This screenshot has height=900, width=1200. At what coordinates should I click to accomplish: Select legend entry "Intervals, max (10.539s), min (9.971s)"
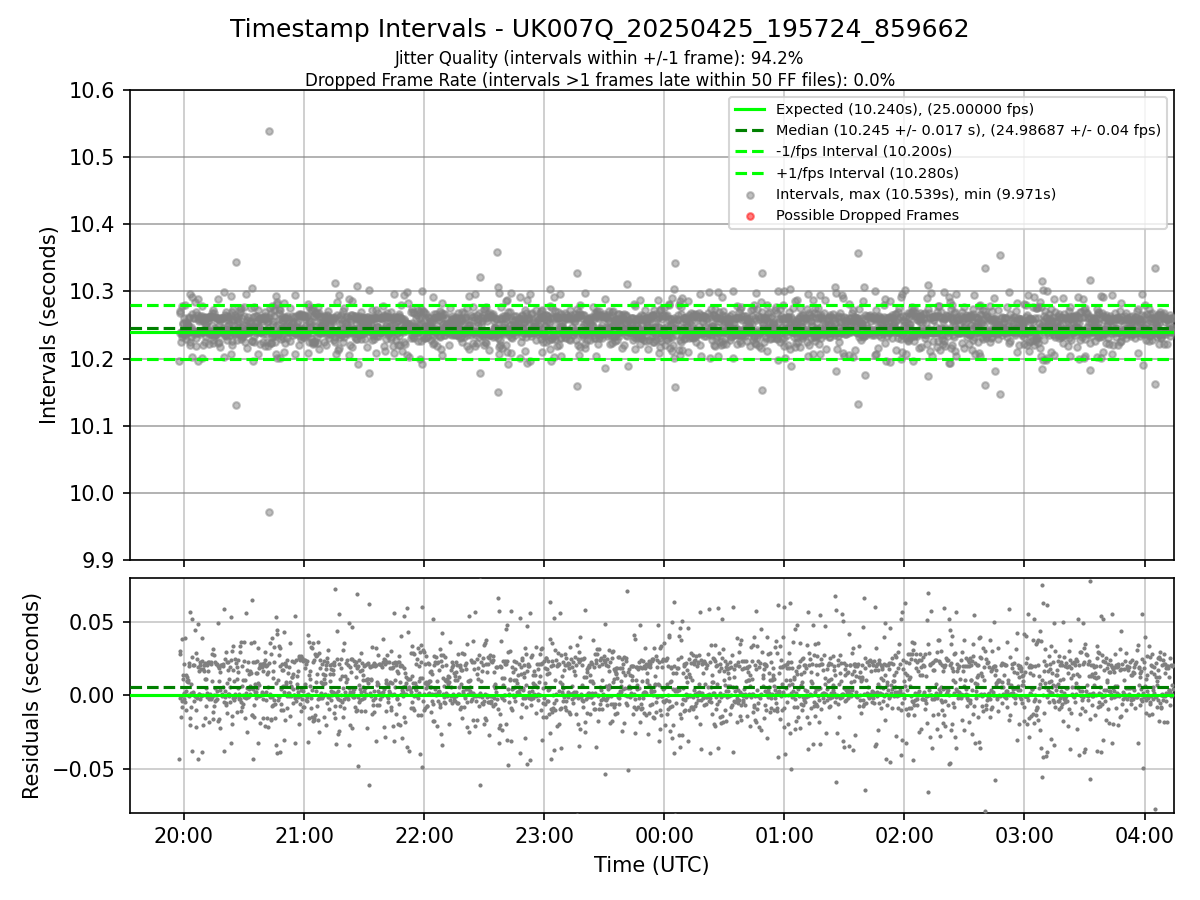[x=916, y=194]
